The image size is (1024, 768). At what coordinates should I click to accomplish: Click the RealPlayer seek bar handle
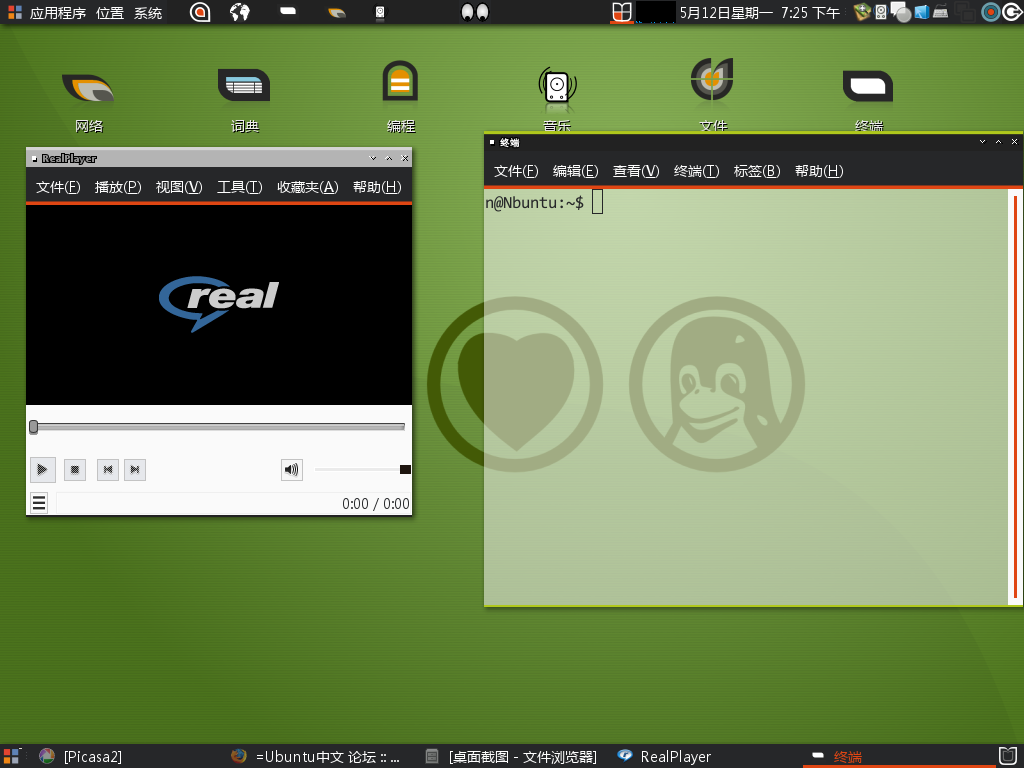[x=33, y=426]
